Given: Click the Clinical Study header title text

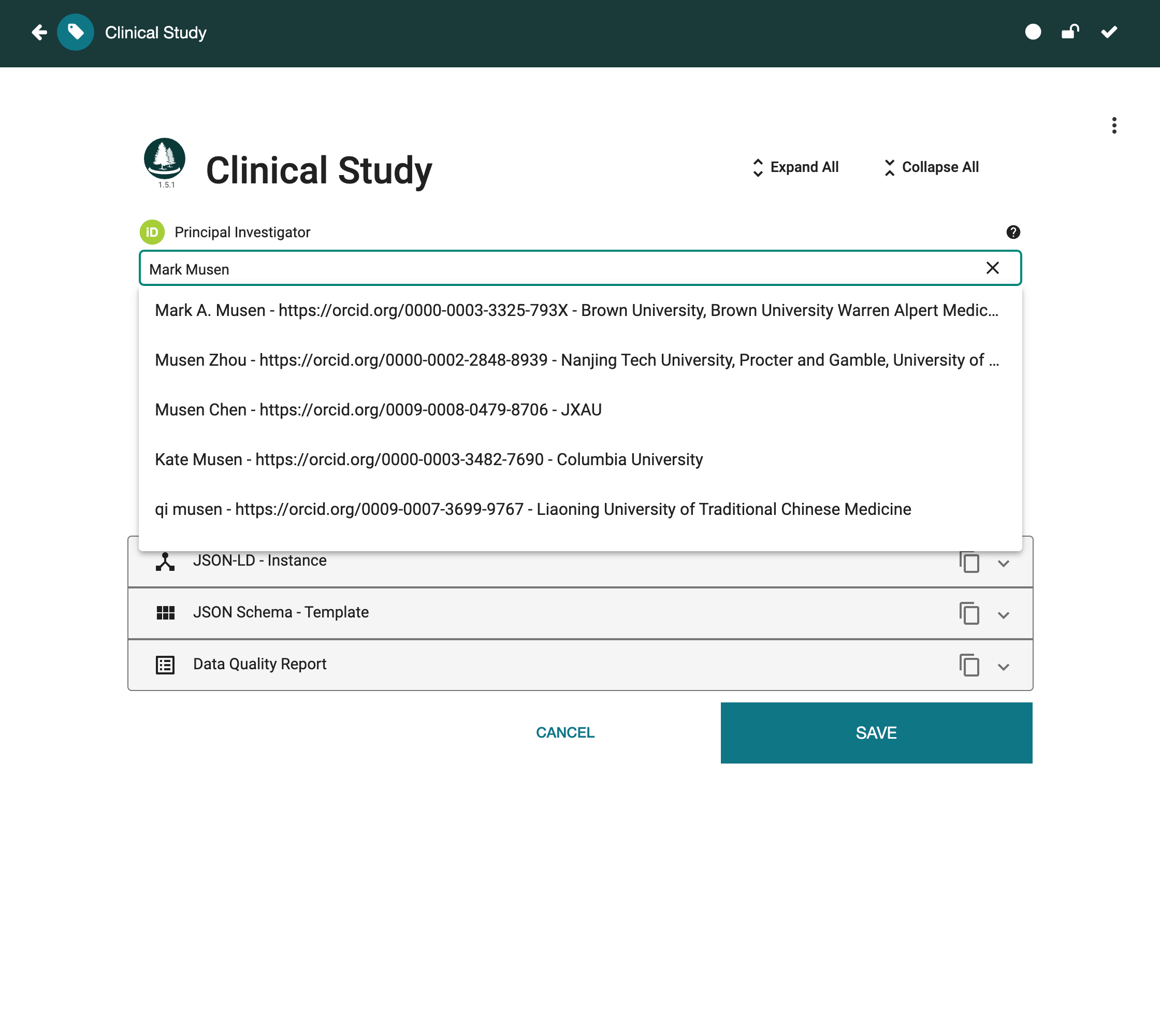Looking at the screenshot, I should coord(155,33).
